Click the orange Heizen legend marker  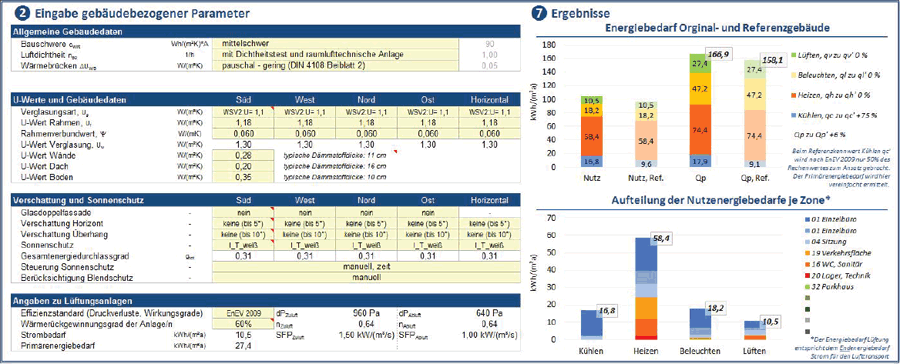click(791, 94)
